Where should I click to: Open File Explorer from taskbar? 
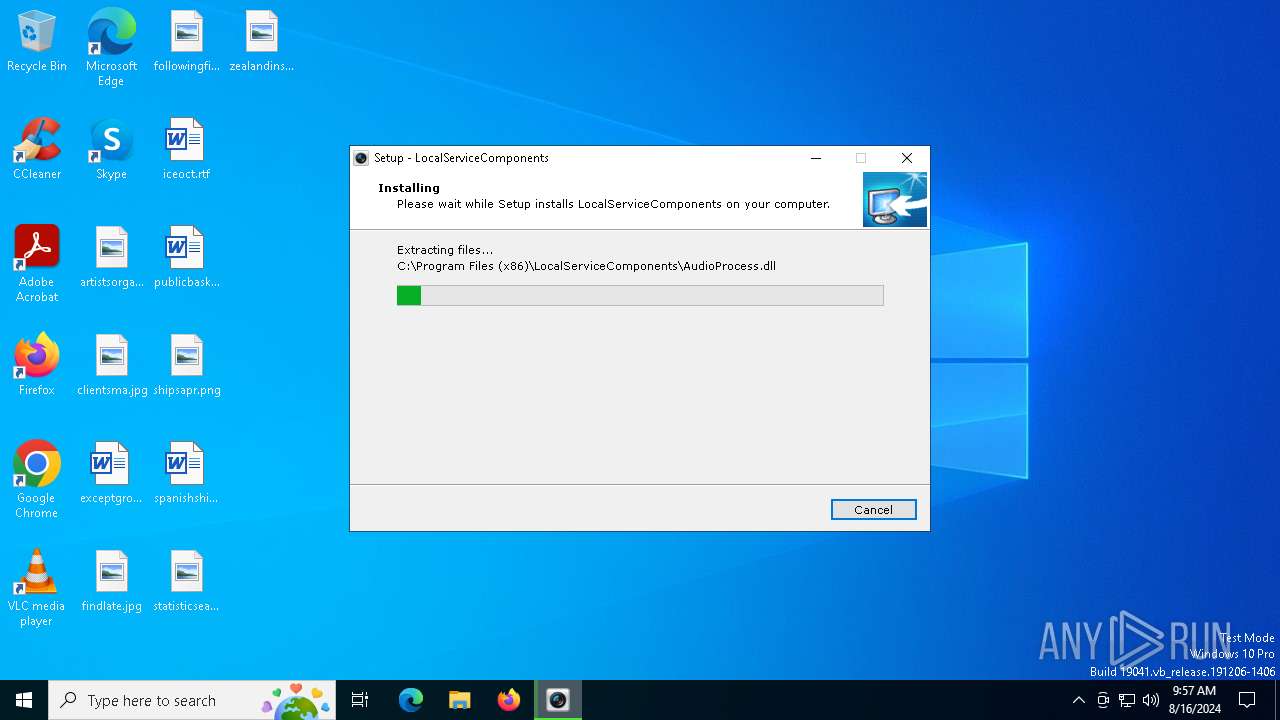460,700
